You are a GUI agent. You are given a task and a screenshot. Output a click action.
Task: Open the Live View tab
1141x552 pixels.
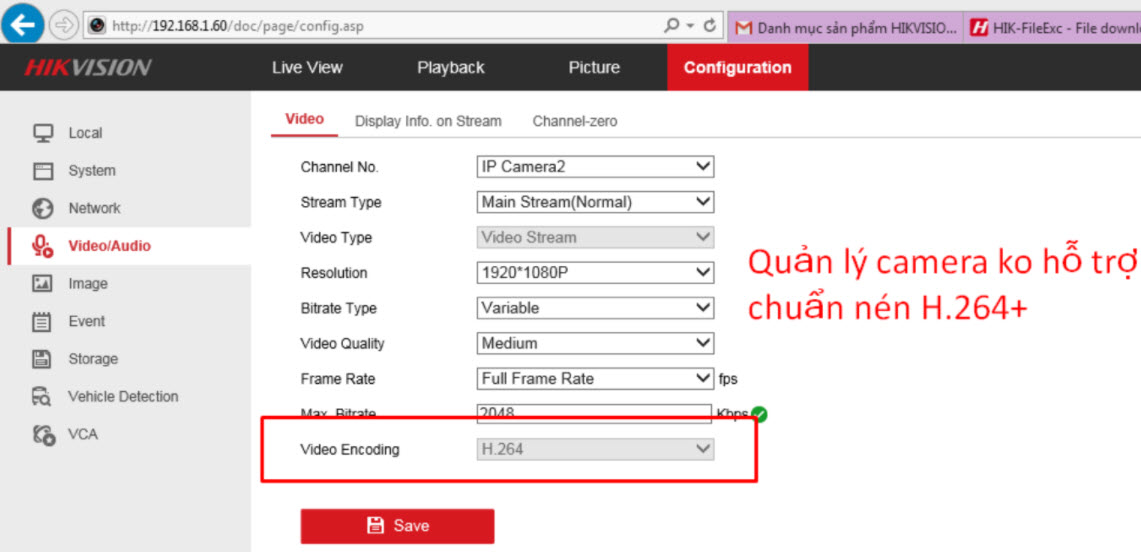click(x=307, y=68)
